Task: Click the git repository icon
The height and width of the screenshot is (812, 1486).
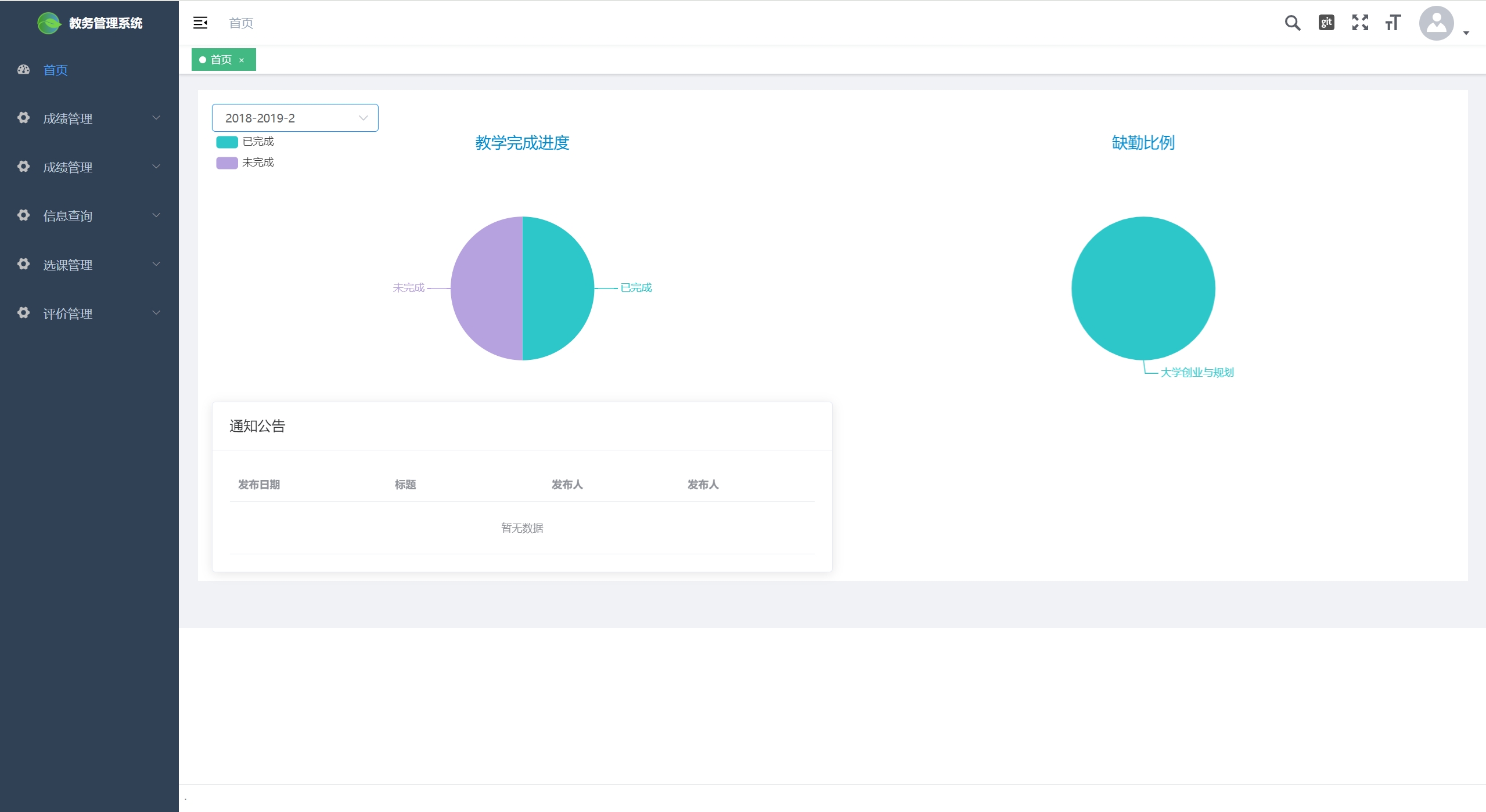Action: (1326, 23)
